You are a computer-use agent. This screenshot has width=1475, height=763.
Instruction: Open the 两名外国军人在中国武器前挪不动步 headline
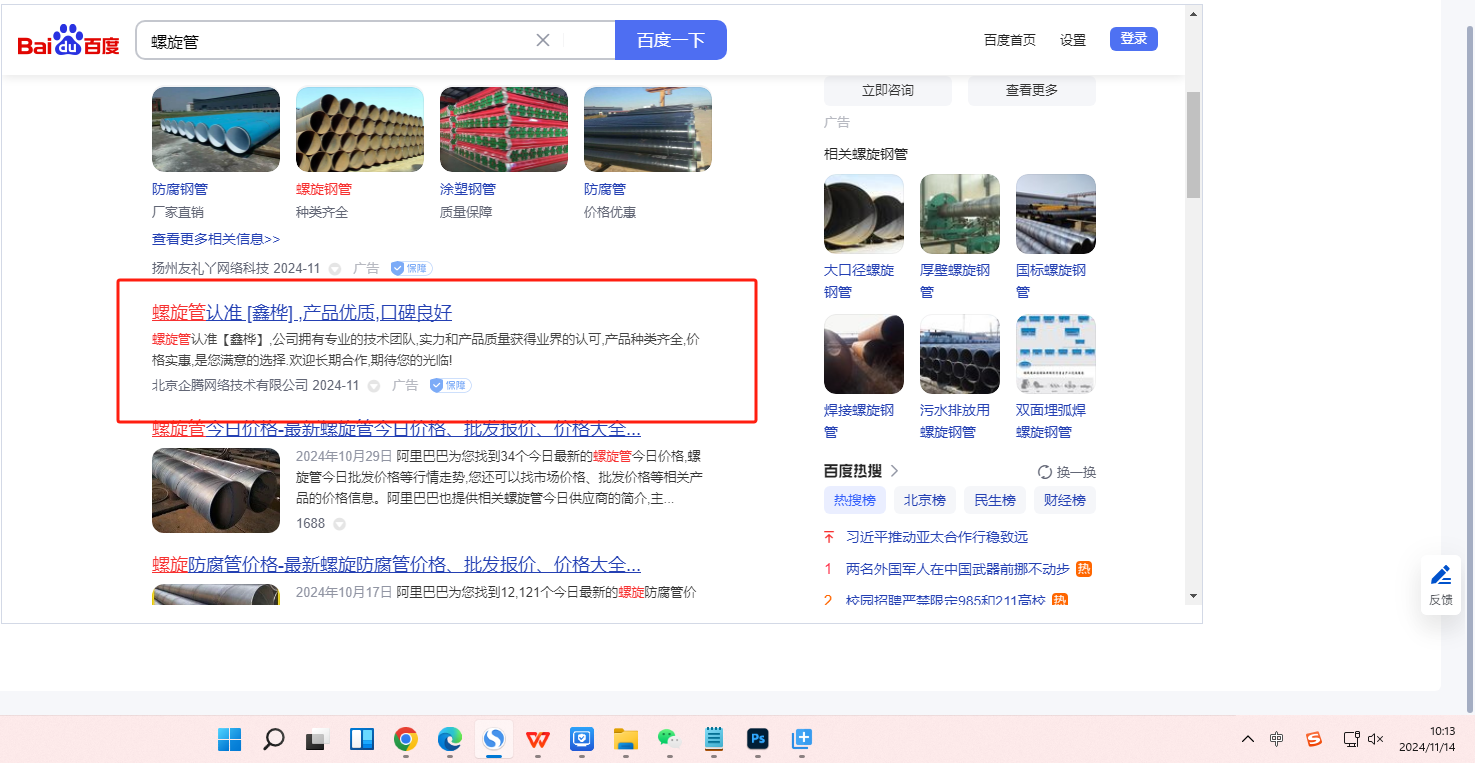[958, 569]
